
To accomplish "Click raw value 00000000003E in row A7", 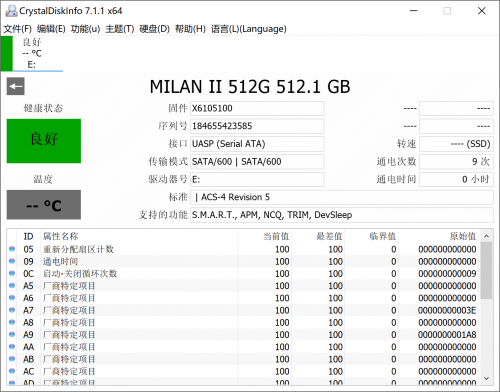I will 447,310.
